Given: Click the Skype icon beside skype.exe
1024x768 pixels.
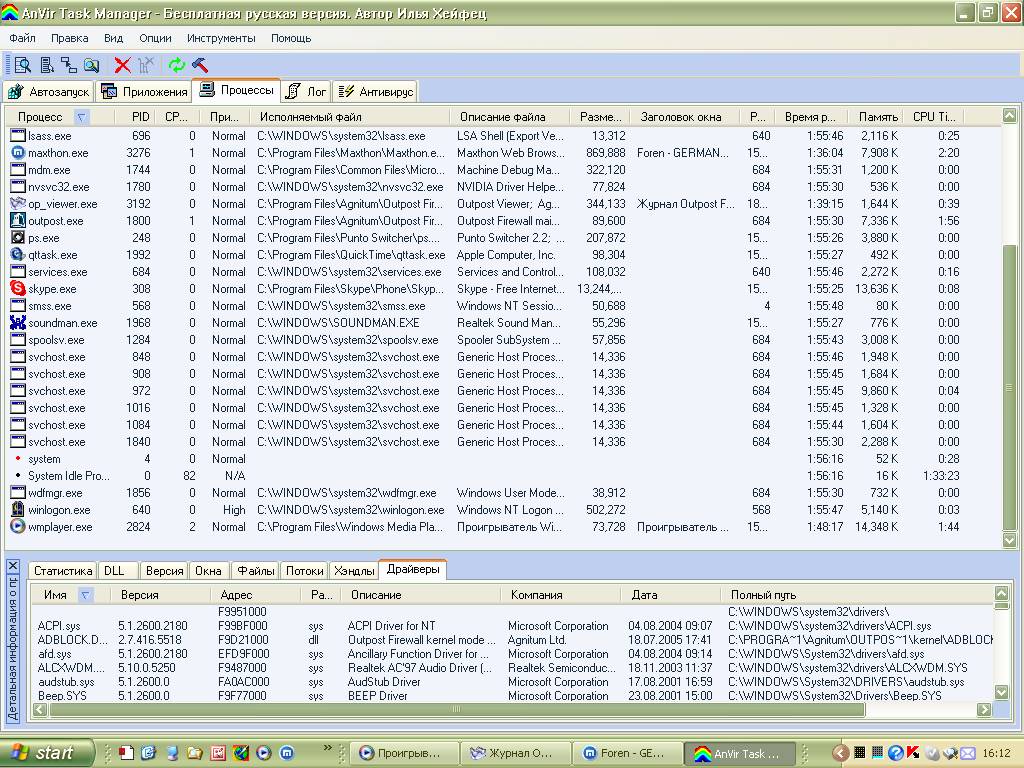Looking at the screenshot, I should (18, 288).
